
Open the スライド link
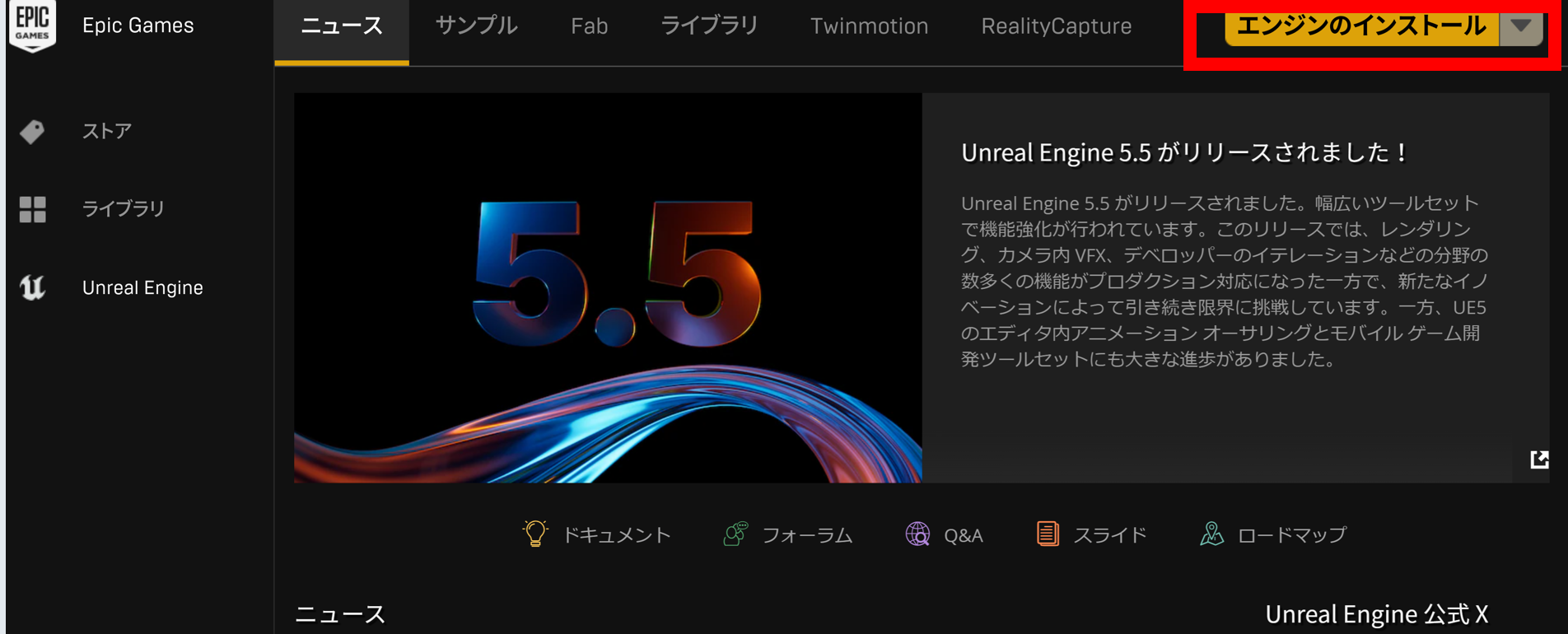tap(1110, 535)
